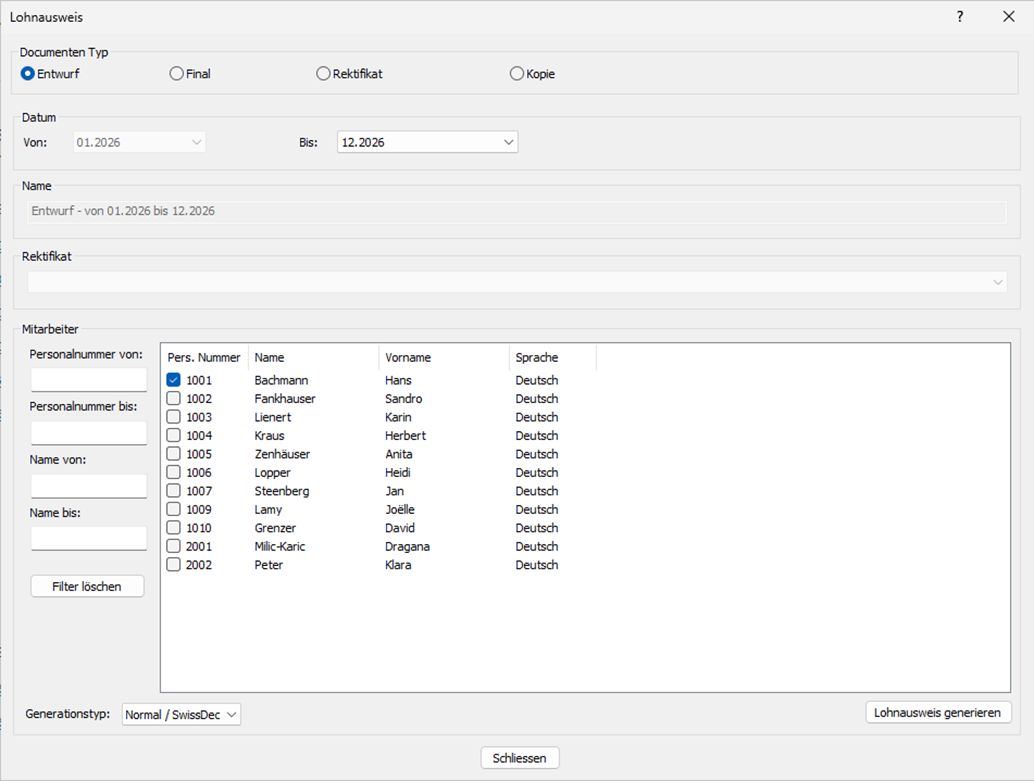The height and width of the screenshot is (781, 1034).
Task: Sort list by Name column header
Action: [x=313, y=358]
